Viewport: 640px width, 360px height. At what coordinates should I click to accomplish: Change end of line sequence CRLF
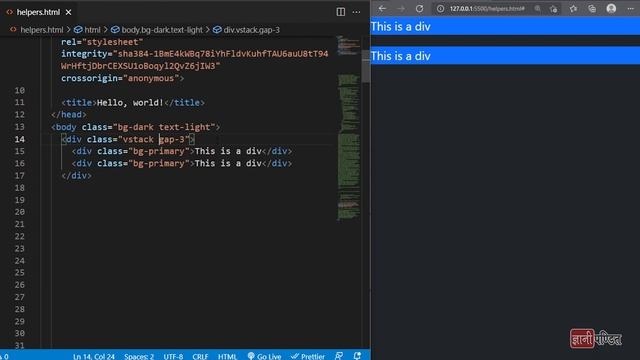point(200,356)
